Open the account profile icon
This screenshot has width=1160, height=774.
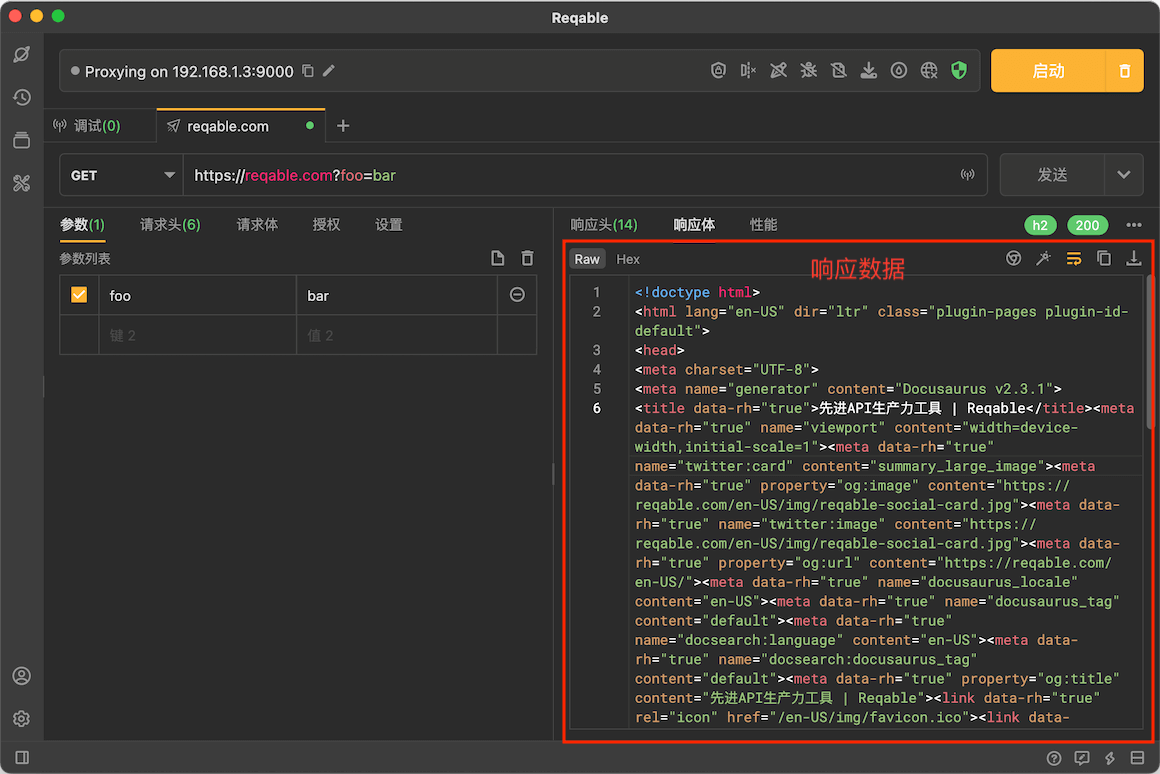22,676
